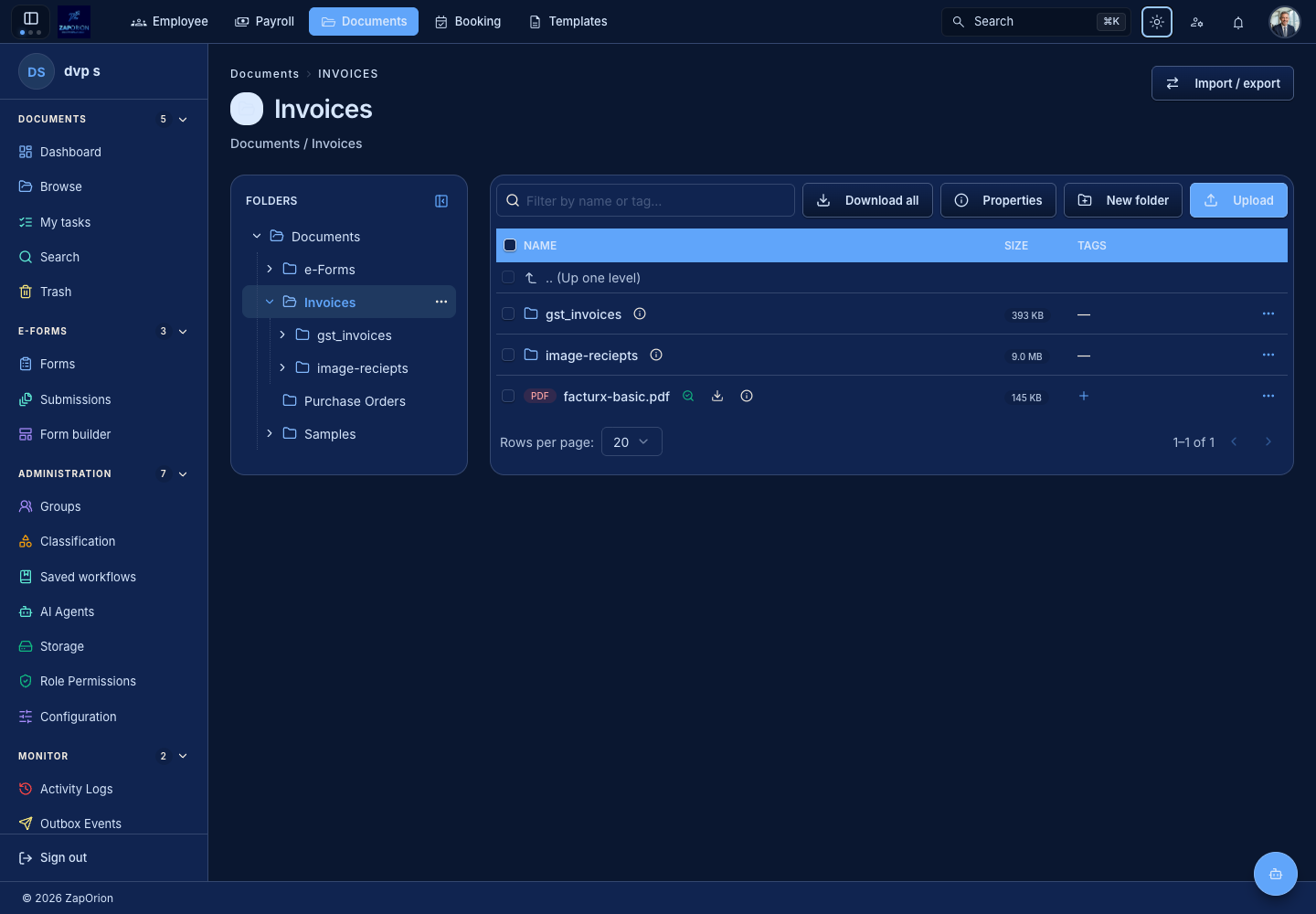Preview facturx-basic.pdf with magnifier icon
1316x914 pixels.
coord(688,396)
